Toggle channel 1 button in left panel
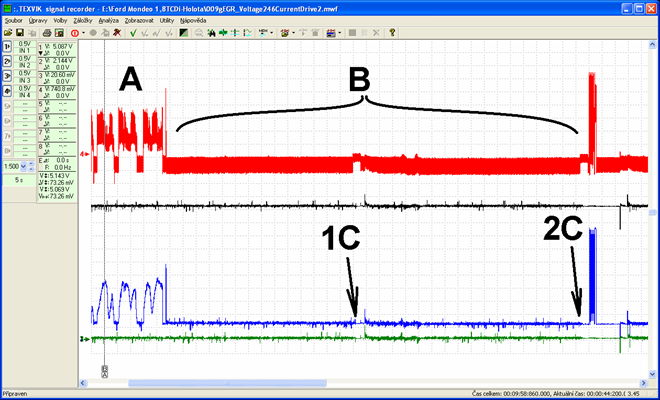Image resolution: width=660 pixels, height=400 pixels. pyautogui.click(x=8, y=48)
